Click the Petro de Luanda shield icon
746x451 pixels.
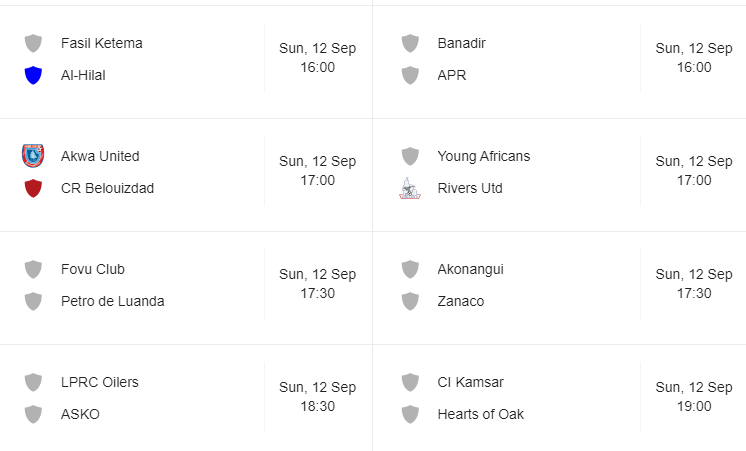[33, 301]
